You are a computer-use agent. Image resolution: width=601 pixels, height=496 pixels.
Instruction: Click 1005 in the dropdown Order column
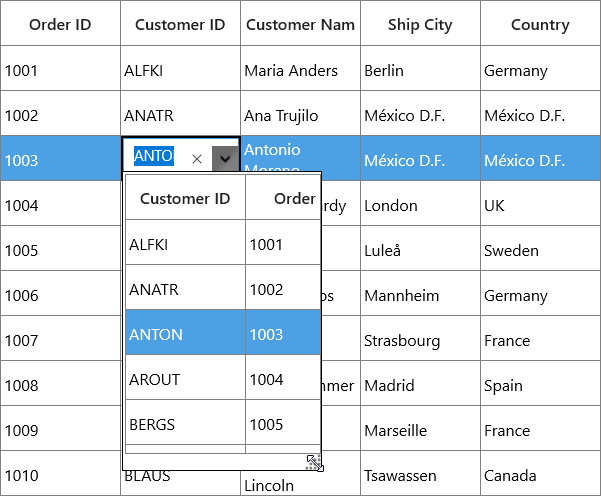pos(283,424)
